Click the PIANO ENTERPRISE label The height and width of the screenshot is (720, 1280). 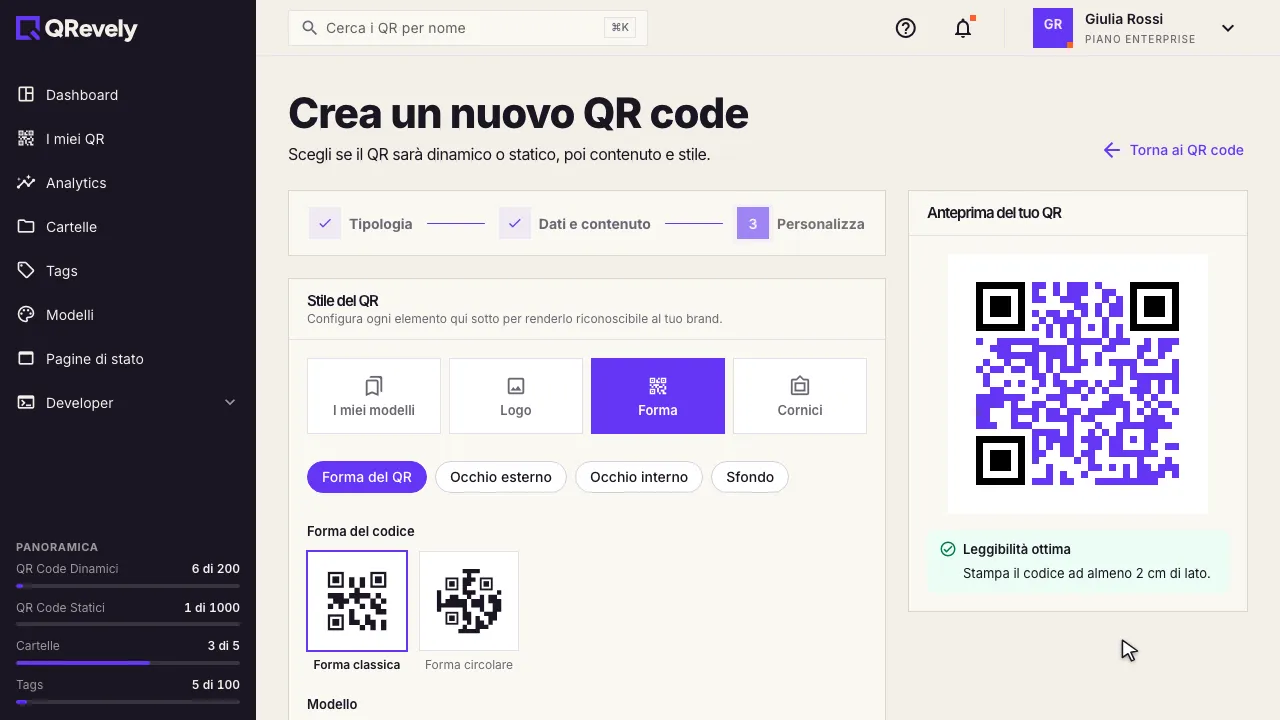click(1140, 40)
